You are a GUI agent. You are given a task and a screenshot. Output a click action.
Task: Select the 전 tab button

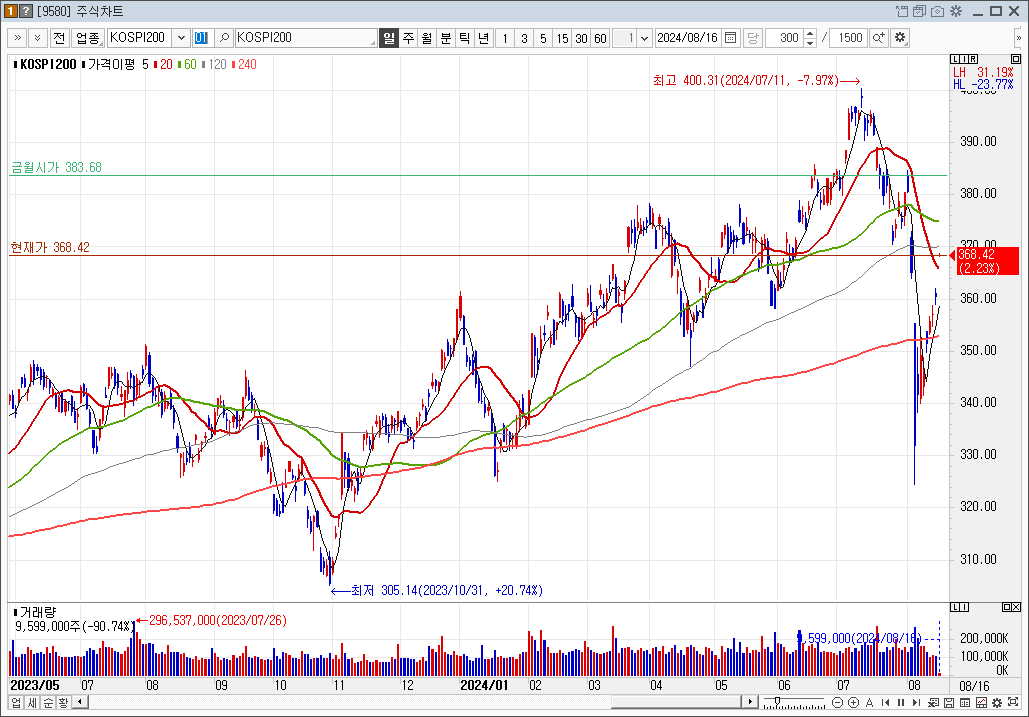click(x=59, y=38)
